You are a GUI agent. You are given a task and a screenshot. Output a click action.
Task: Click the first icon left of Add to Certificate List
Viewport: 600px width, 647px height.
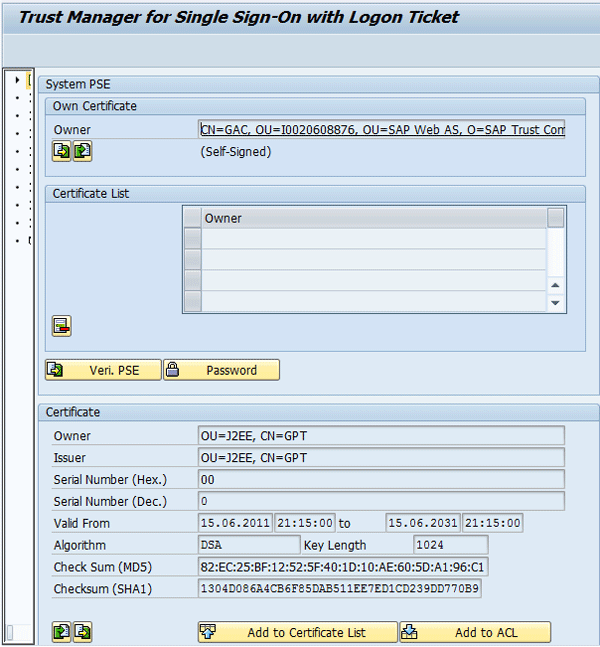point(62,631)
